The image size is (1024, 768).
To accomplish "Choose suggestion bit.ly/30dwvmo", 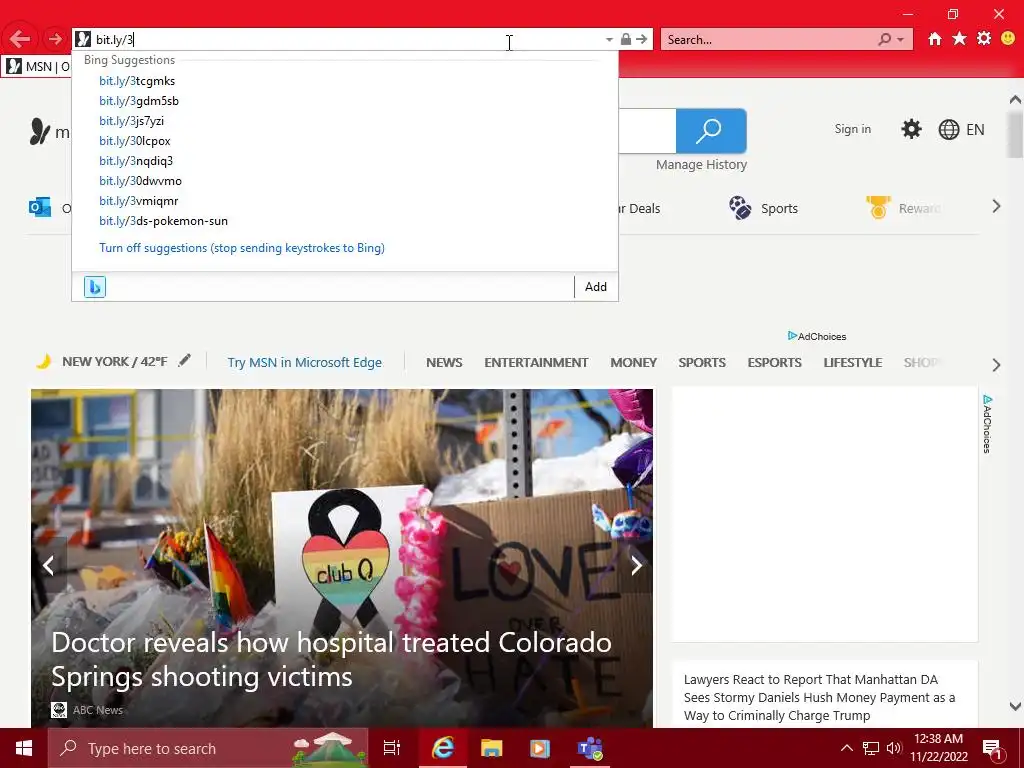I will 140,181.
